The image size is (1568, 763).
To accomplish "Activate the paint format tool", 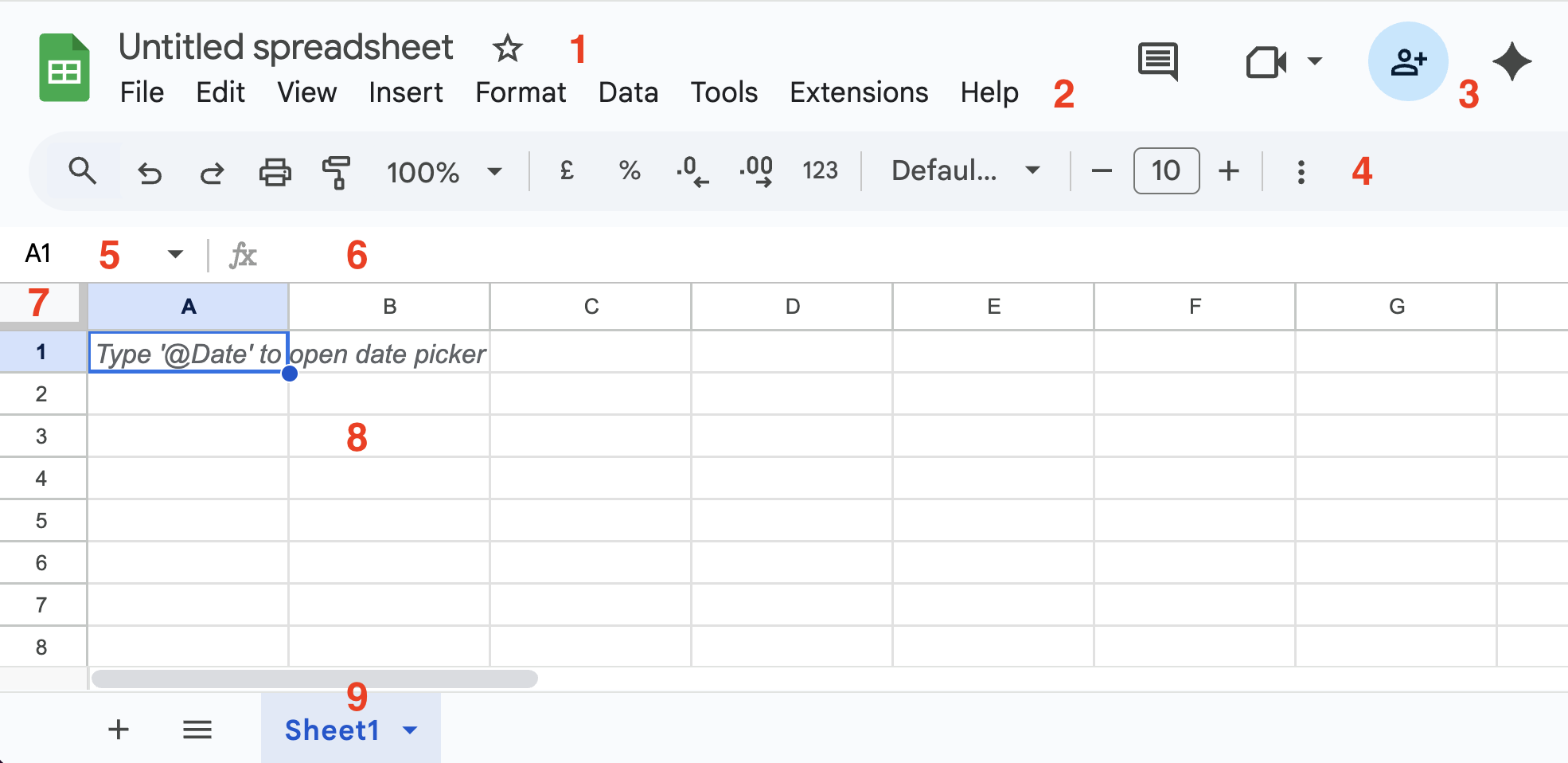I will click(x=337, y=172).
